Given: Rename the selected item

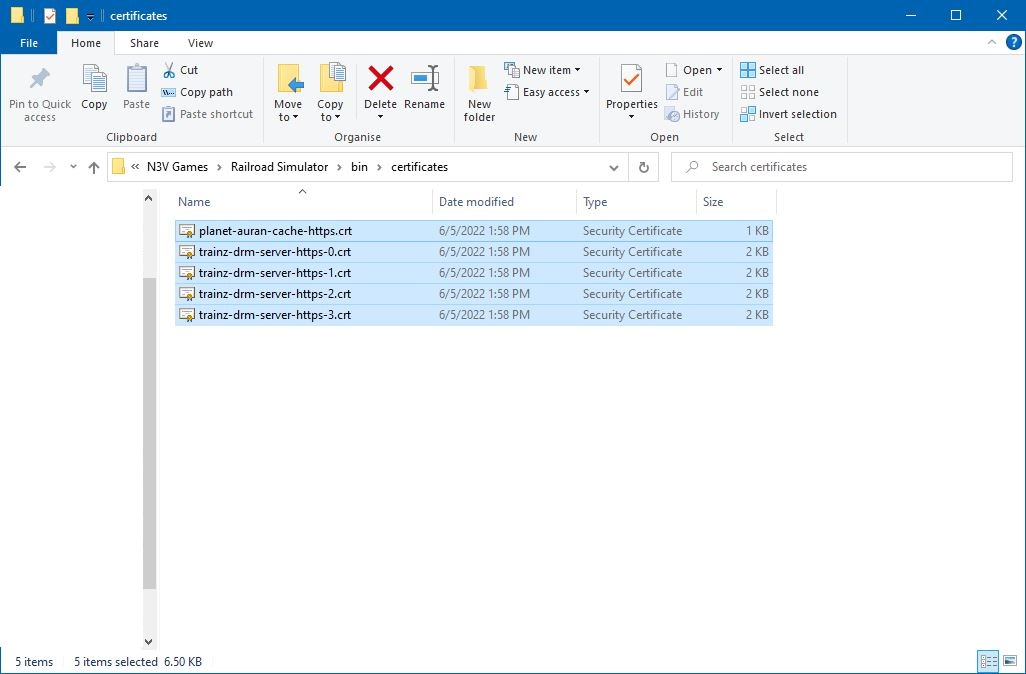Looking at the screenshot, I should [x=425, y=87].
